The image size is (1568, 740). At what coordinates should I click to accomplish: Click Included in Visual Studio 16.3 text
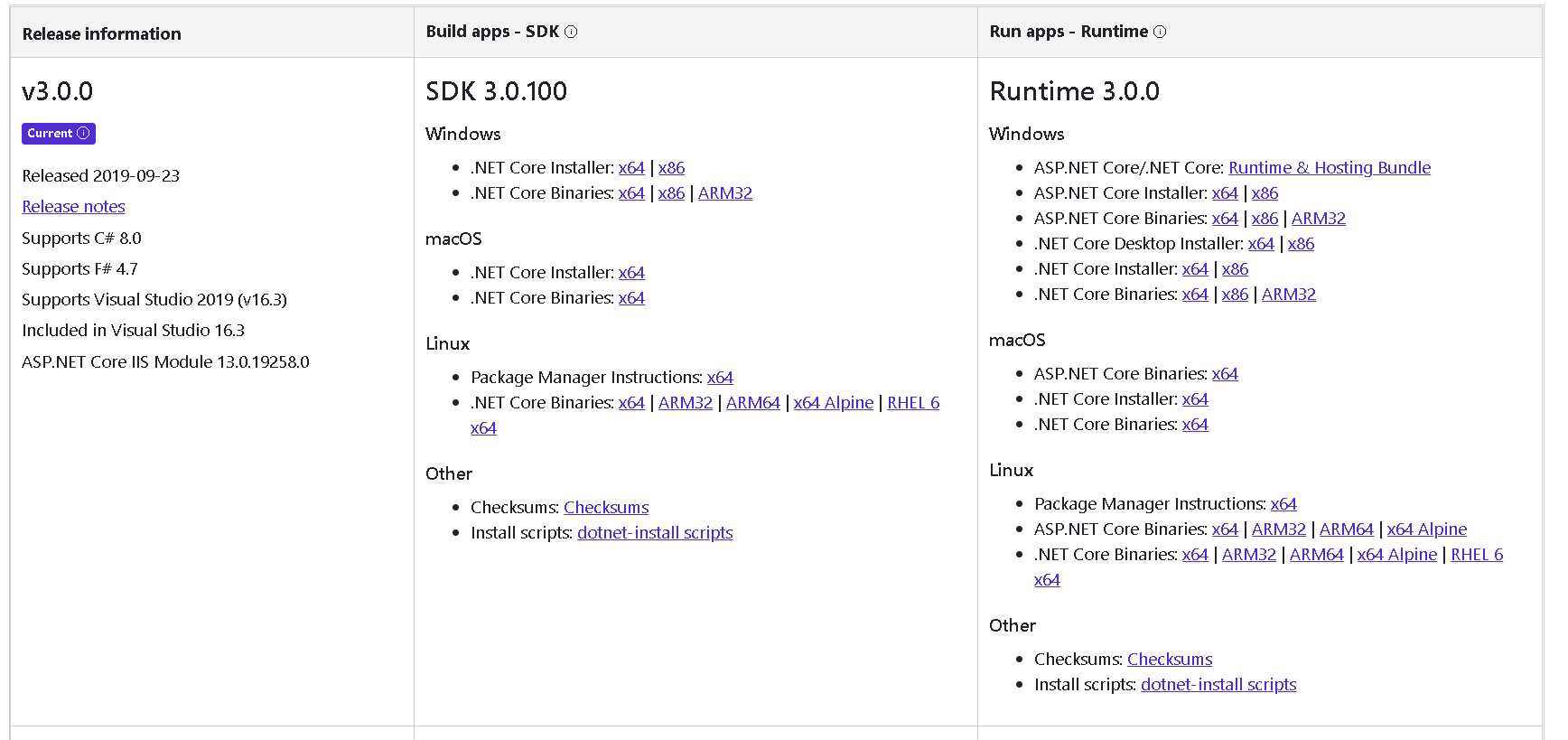coord(134,330)
